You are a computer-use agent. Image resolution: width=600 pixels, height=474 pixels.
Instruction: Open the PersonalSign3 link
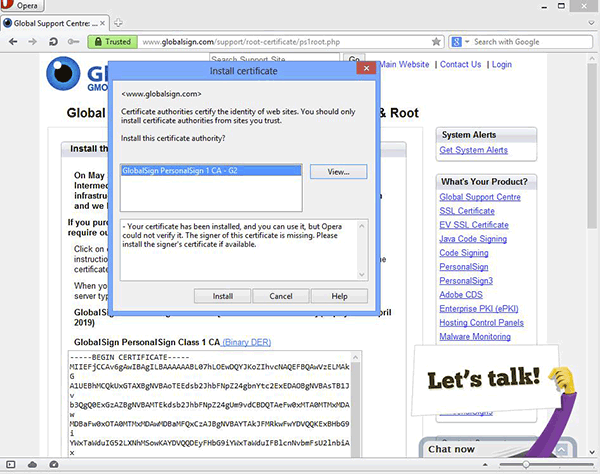point(466,281)
